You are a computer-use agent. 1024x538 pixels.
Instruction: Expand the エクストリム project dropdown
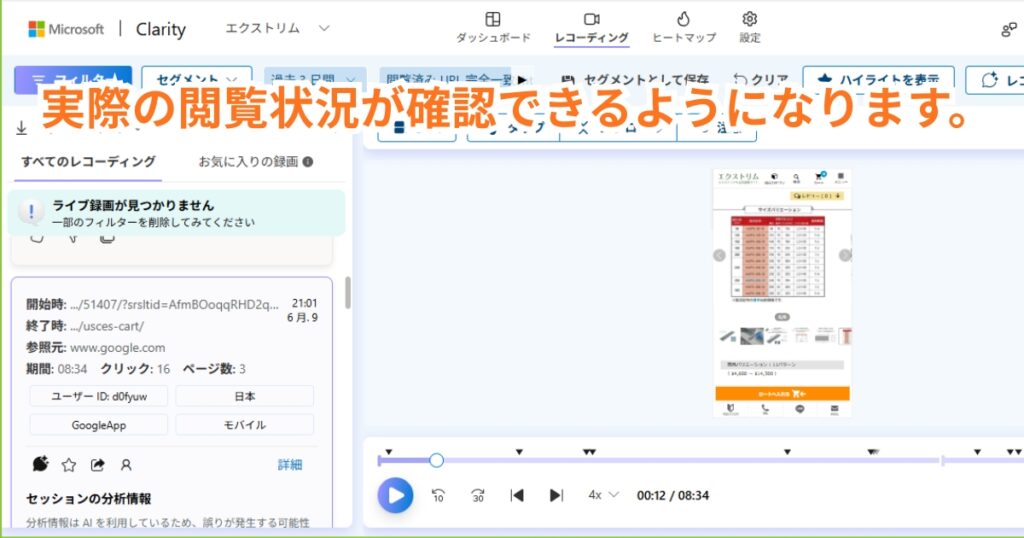[277, 28]
